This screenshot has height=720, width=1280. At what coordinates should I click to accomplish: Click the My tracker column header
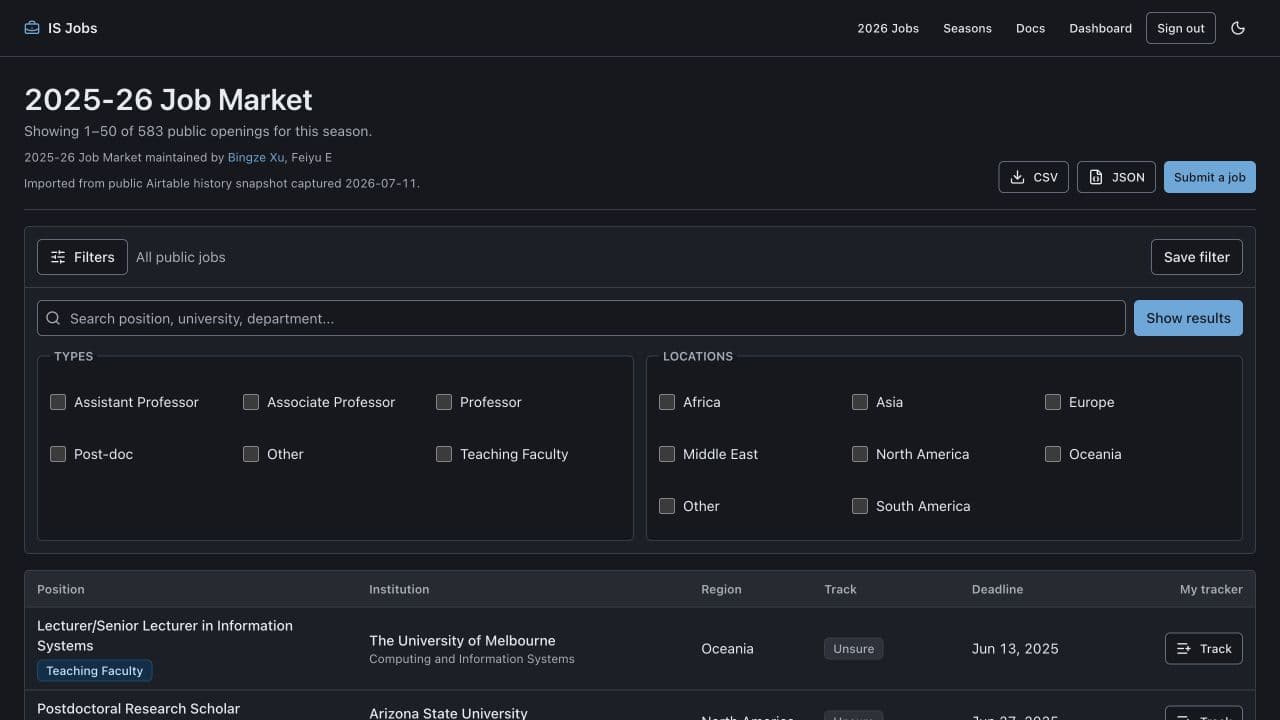point(1211,589)
